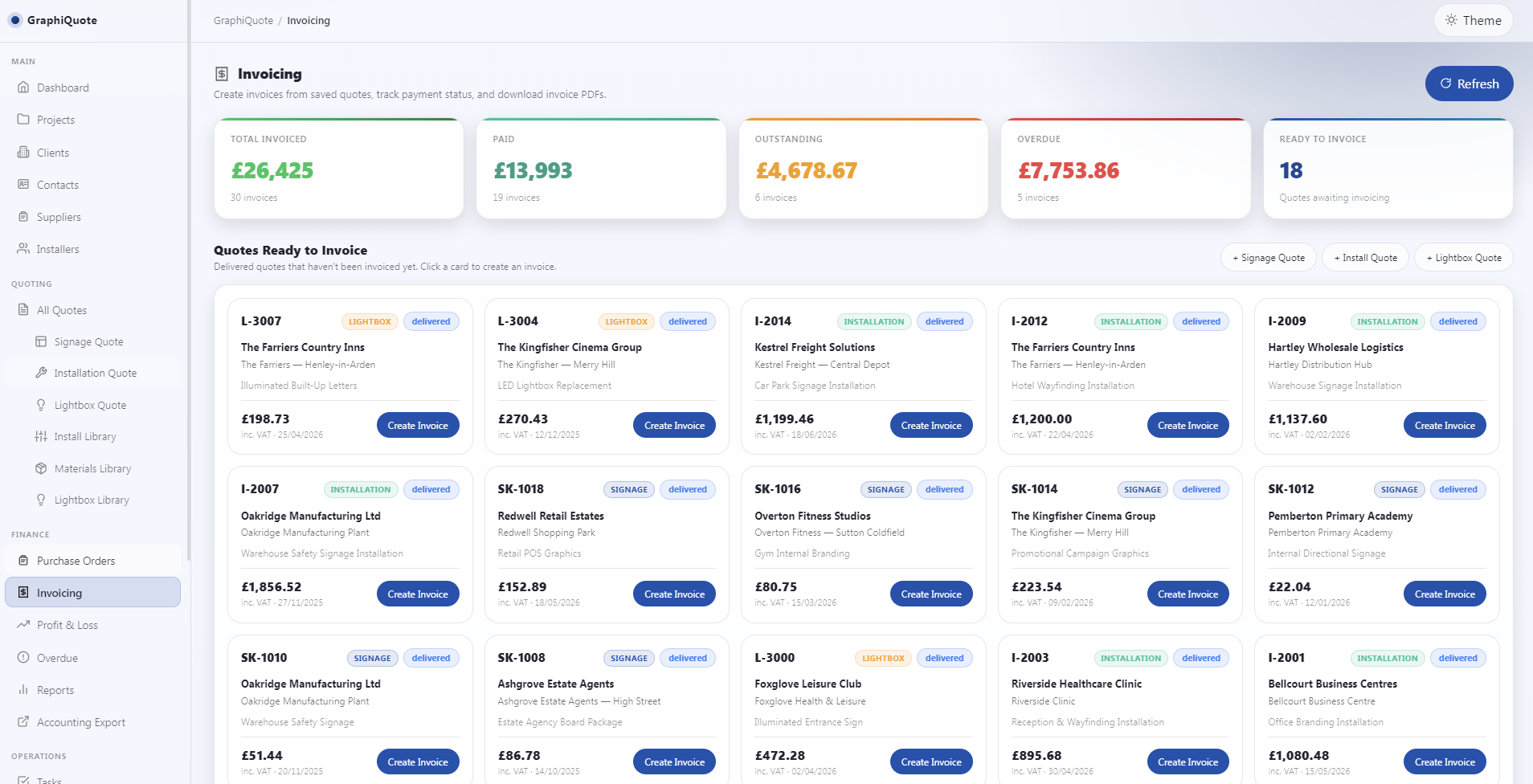Click the Profit & Loss trend icon
The width and height of the screenshot is (1533, 784).
click(x=23, y=625)
